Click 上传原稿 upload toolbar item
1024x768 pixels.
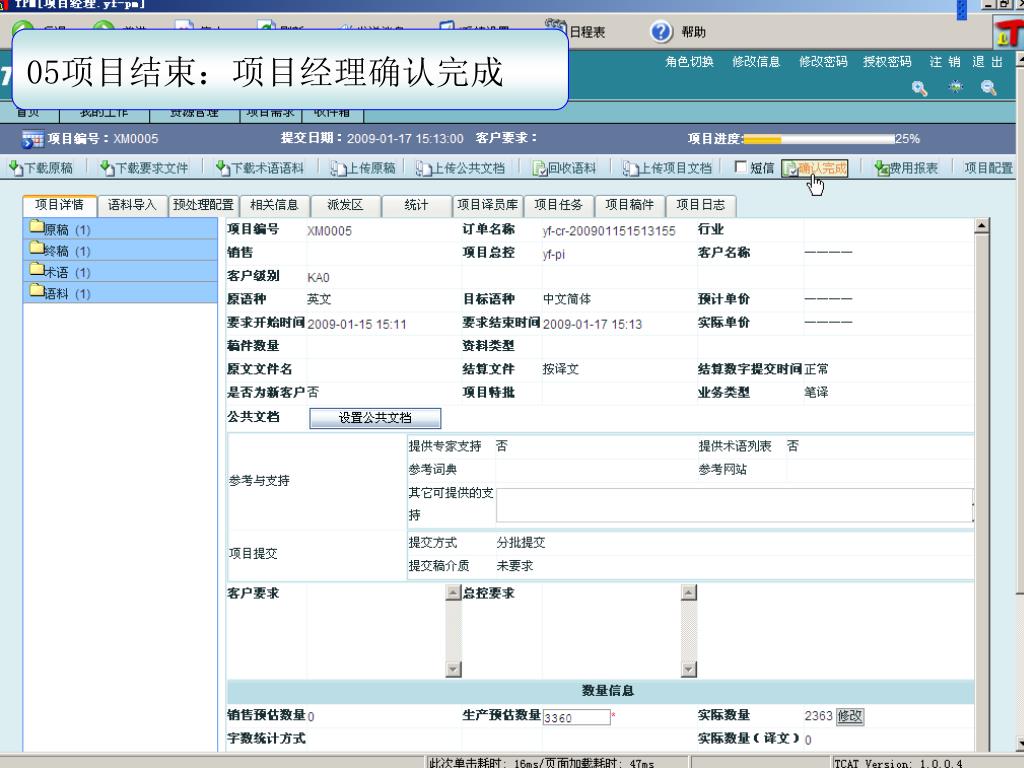(x=363, y=168)
